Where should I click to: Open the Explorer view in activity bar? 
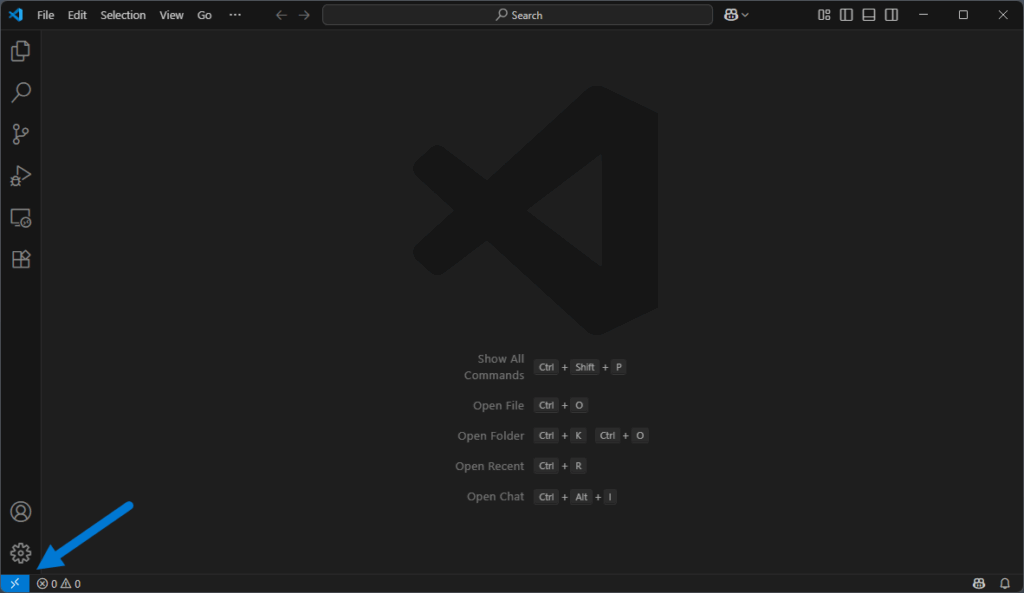click(20, 51)
